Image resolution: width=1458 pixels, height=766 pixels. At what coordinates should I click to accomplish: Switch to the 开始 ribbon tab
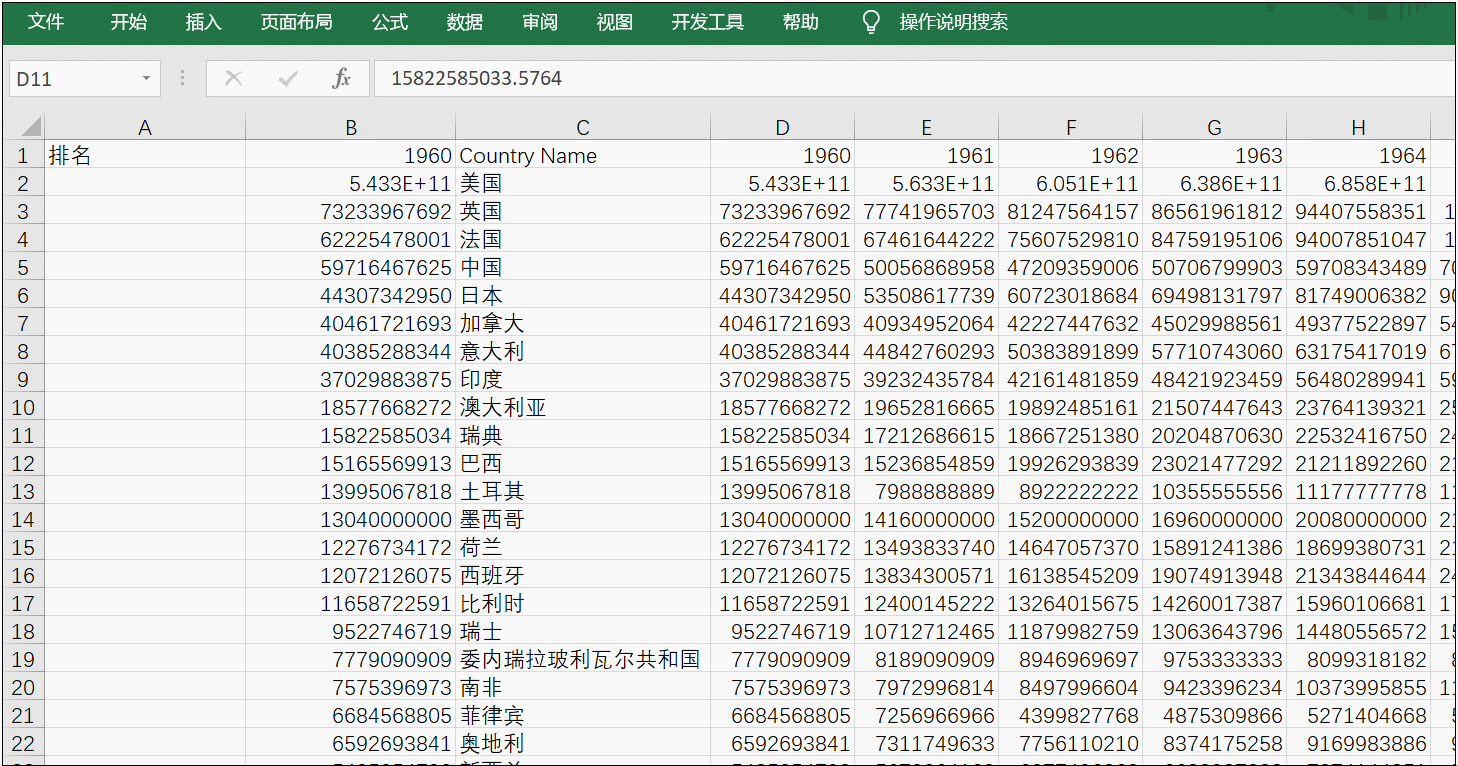click(128, 22)
